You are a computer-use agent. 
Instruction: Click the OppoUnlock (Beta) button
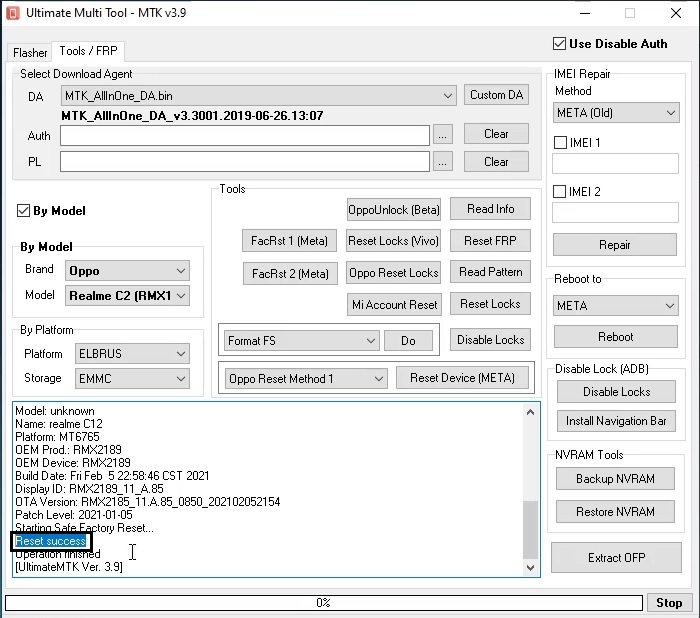(x=394, y=209)
